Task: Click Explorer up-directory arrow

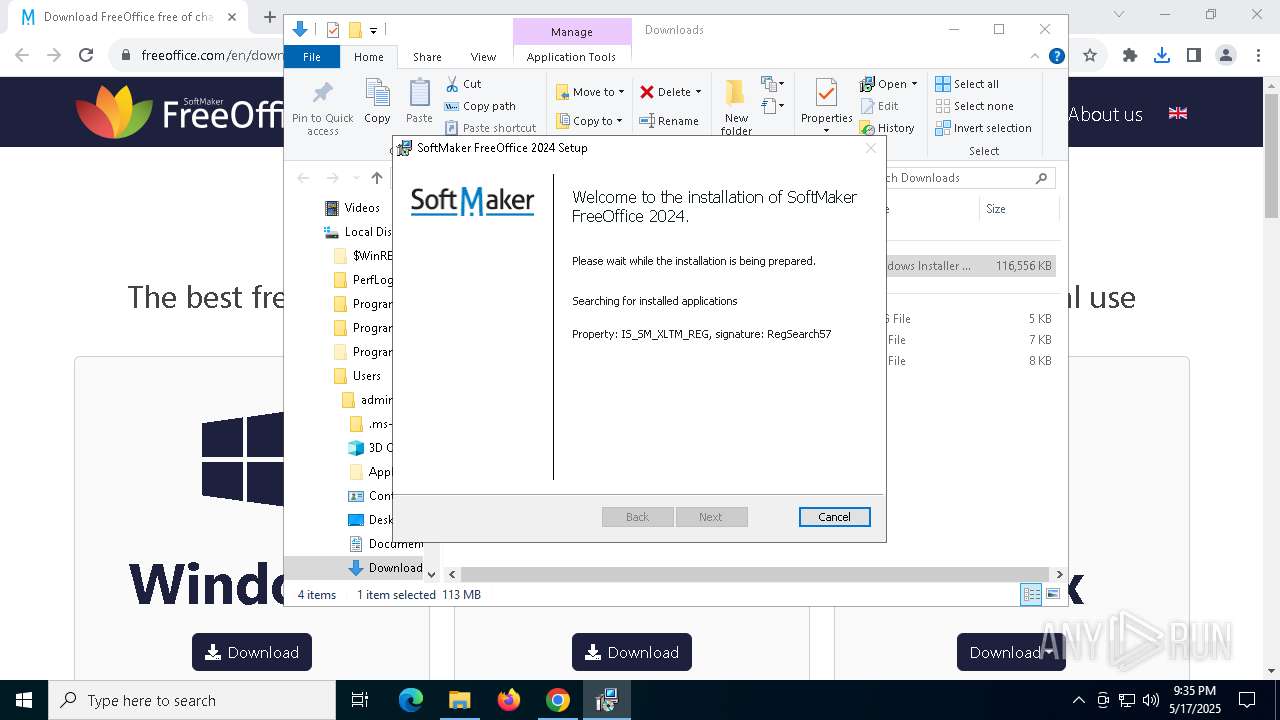Action: point(377,178)
